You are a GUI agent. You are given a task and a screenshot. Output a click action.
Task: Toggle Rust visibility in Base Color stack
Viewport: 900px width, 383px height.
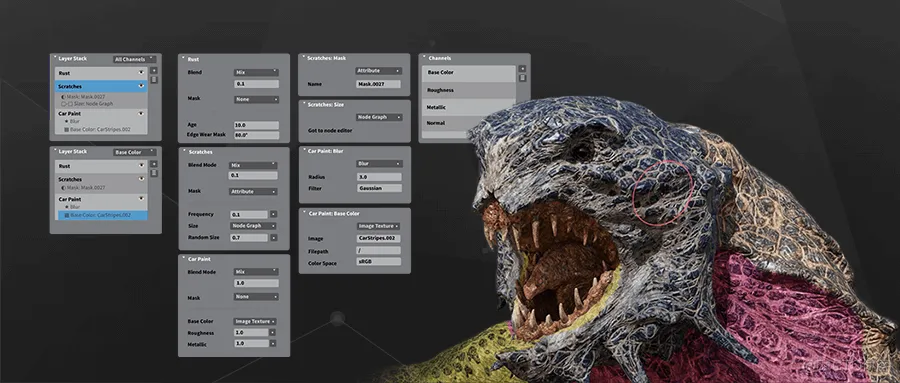[x=141, y=165]
